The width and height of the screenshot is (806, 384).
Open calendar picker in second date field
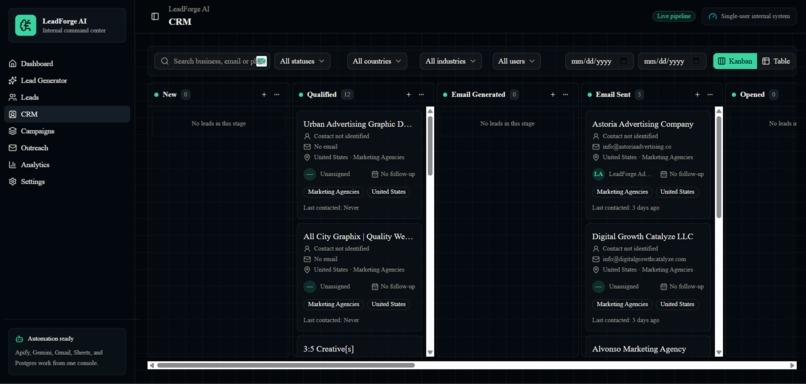pos(697,61)
